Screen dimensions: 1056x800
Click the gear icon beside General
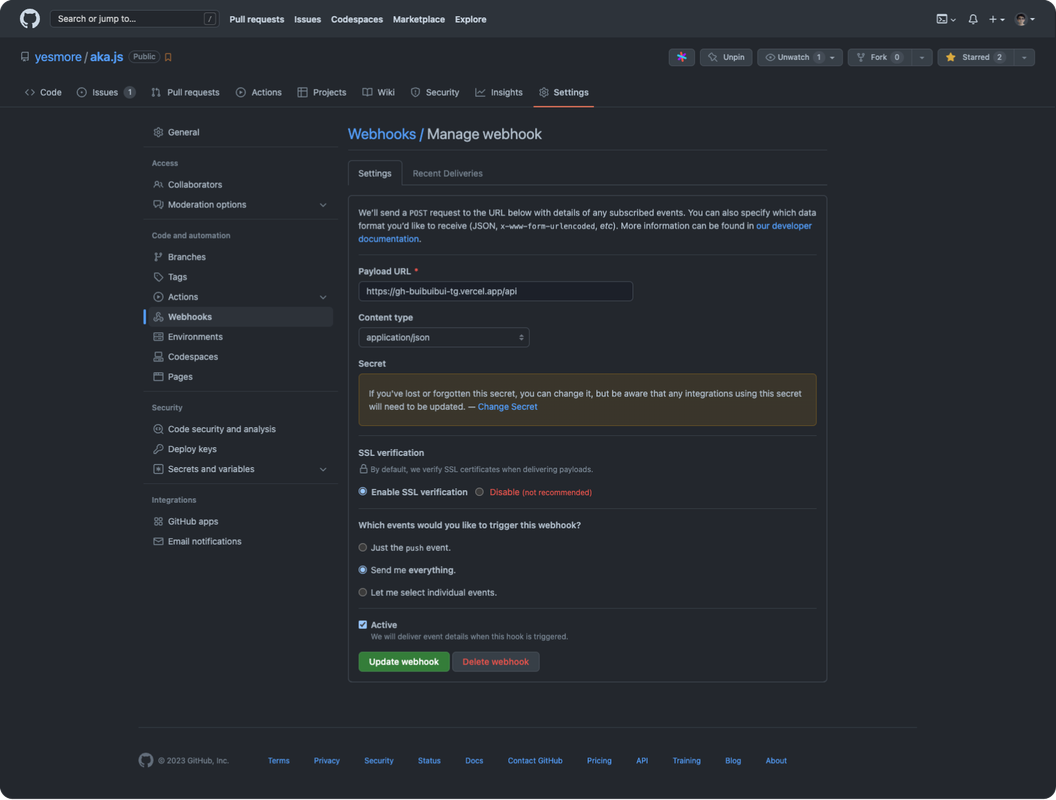point(158,133)
